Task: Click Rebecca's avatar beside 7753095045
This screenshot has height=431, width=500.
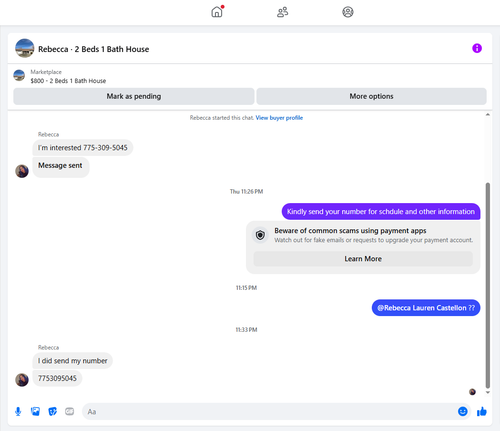Action: tap(22, 380)
